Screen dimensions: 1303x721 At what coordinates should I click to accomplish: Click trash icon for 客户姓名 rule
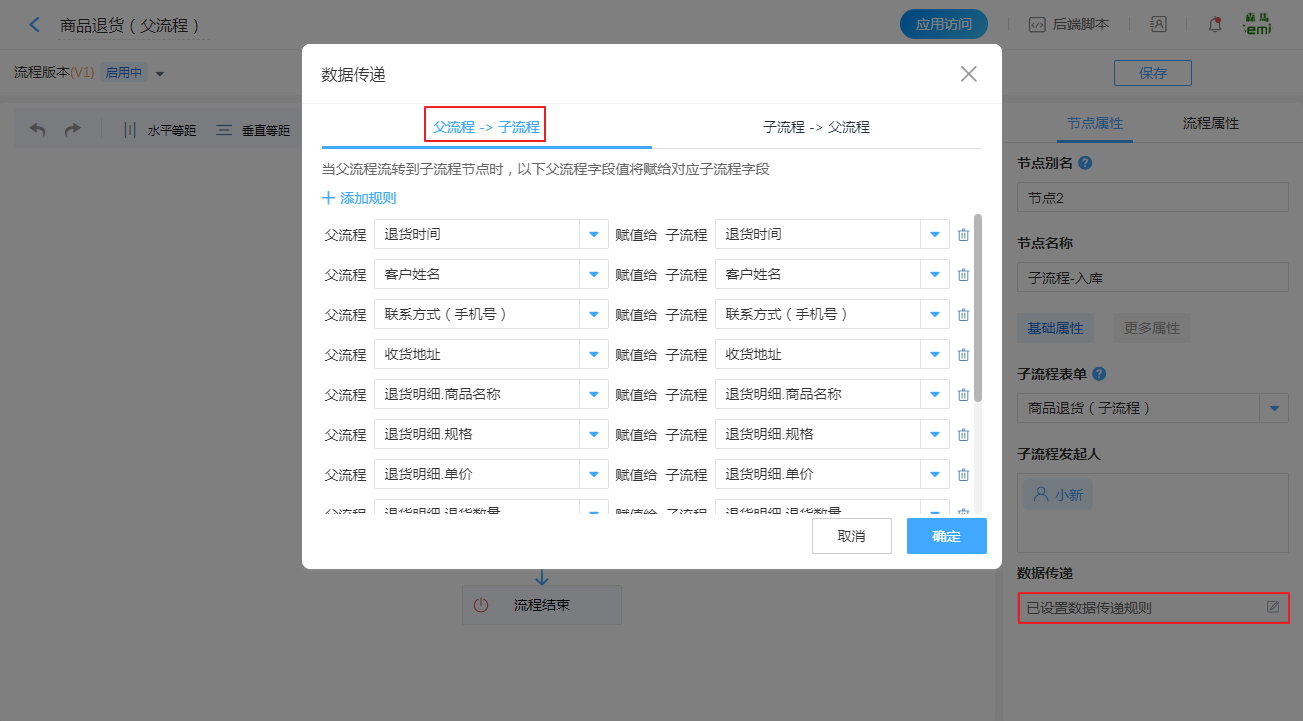click(x=963, y=275)
